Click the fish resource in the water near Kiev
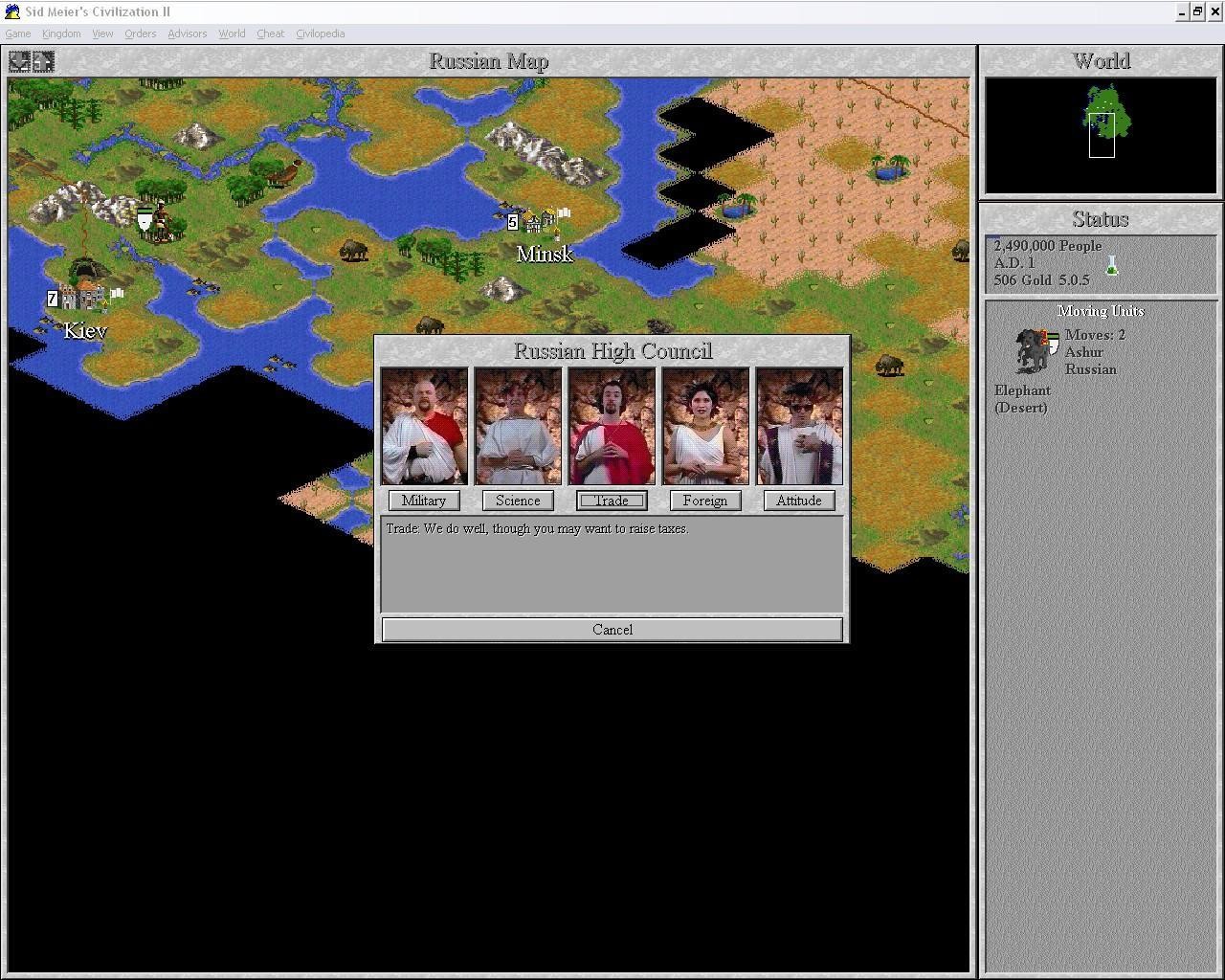The image size is (1225, 980). coord(202,285)
